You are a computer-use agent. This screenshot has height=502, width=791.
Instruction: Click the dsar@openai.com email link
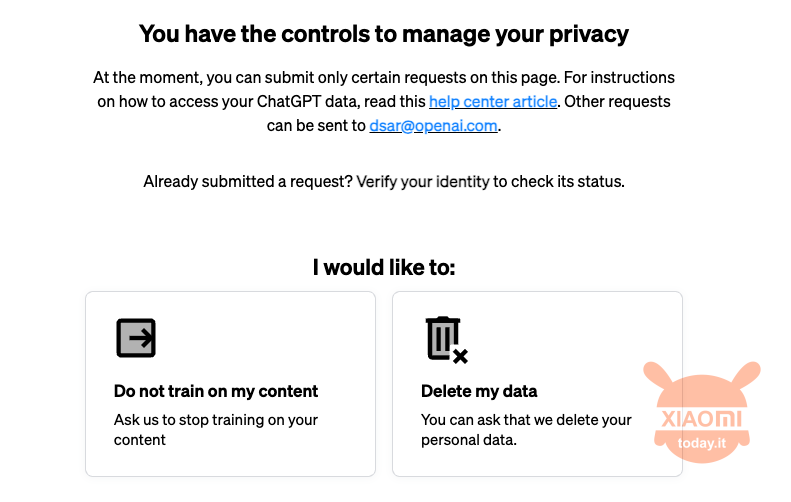[433, 126]
